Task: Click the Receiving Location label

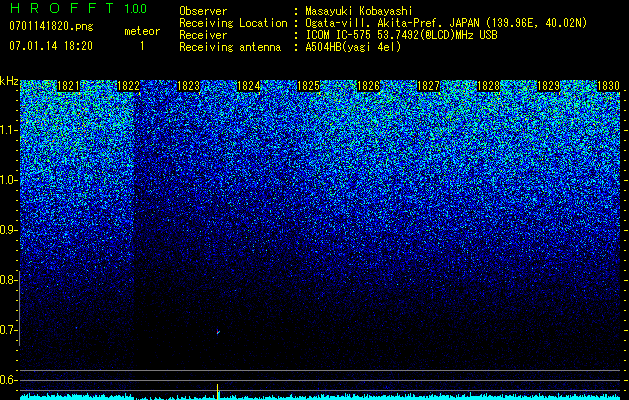Action: coord(233,23)
